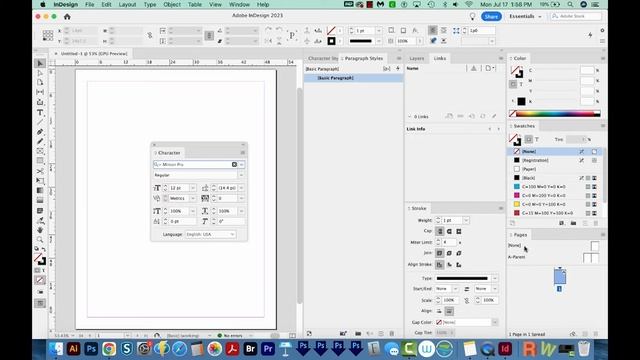Click the A-Parent thumbnail
Viewport: 640px width, 360px height.
(591, 258)
